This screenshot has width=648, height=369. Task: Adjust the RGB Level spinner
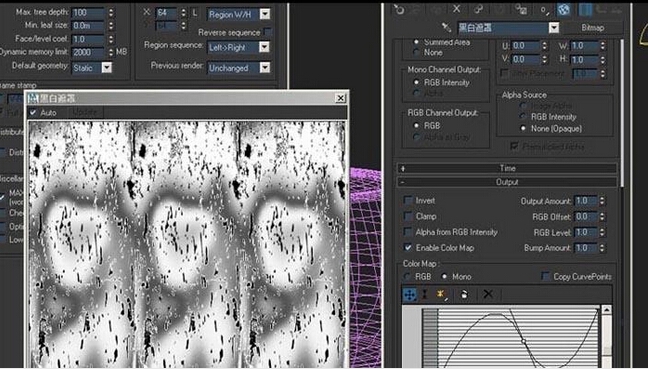pos(602,232)
